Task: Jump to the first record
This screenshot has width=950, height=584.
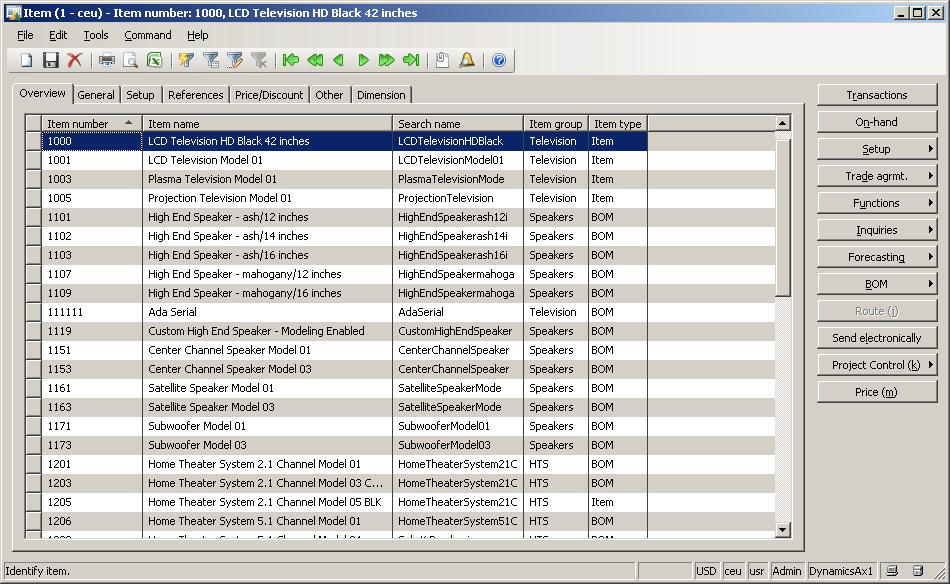Action: point(290,59)
